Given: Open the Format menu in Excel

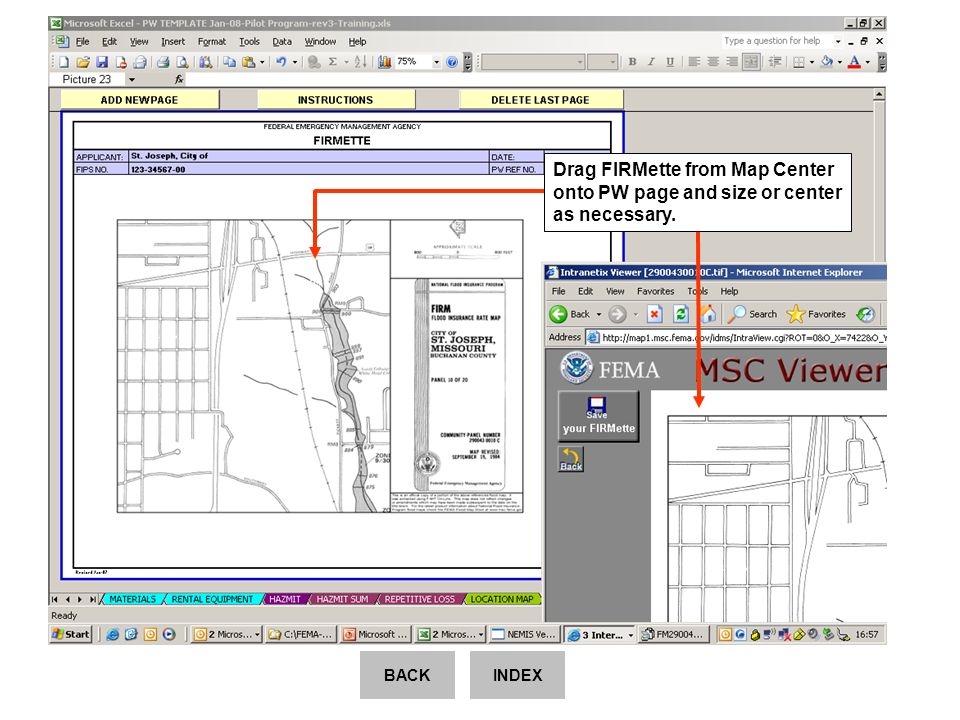Looking at the screenshot, I should click(x=212, y=42).
